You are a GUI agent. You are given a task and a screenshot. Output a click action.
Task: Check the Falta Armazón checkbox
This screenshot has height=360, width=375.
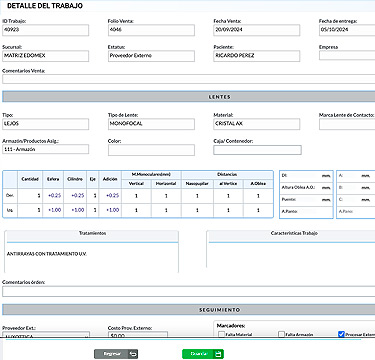pyautogui.click(x=282, y=334)
